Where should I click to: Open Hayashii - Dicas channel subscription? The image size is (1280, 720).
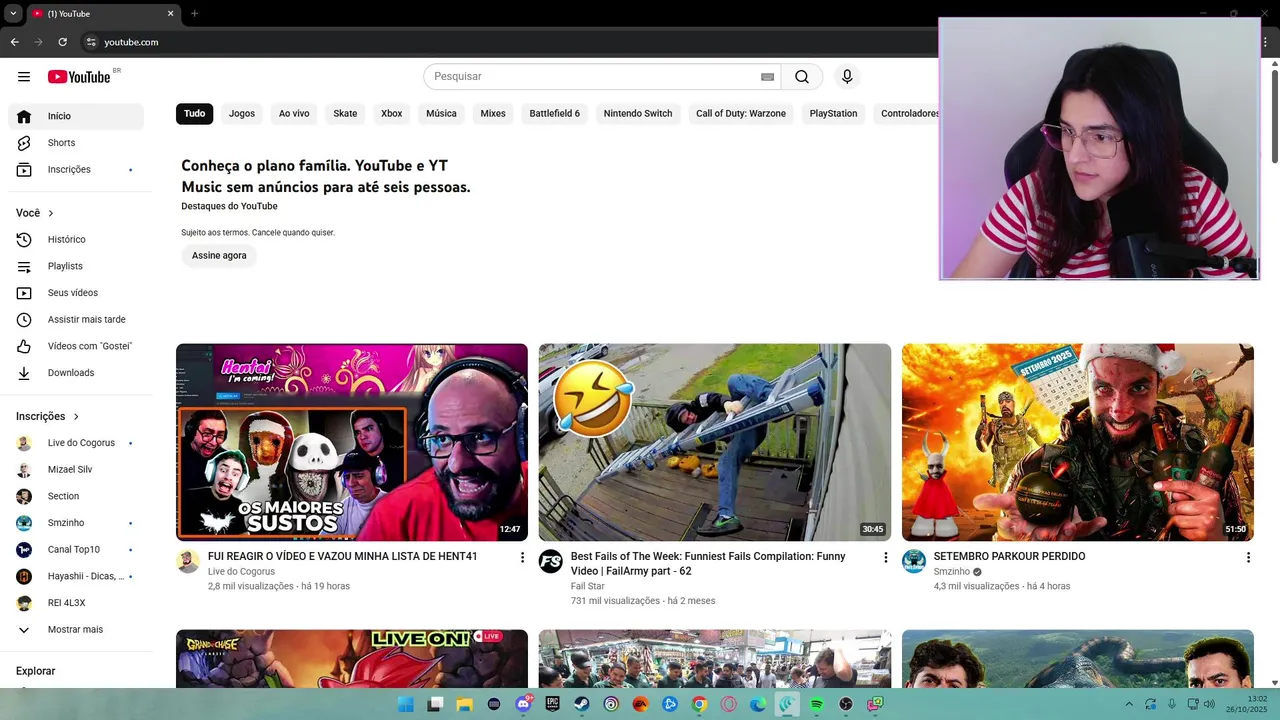pos(76,576)
